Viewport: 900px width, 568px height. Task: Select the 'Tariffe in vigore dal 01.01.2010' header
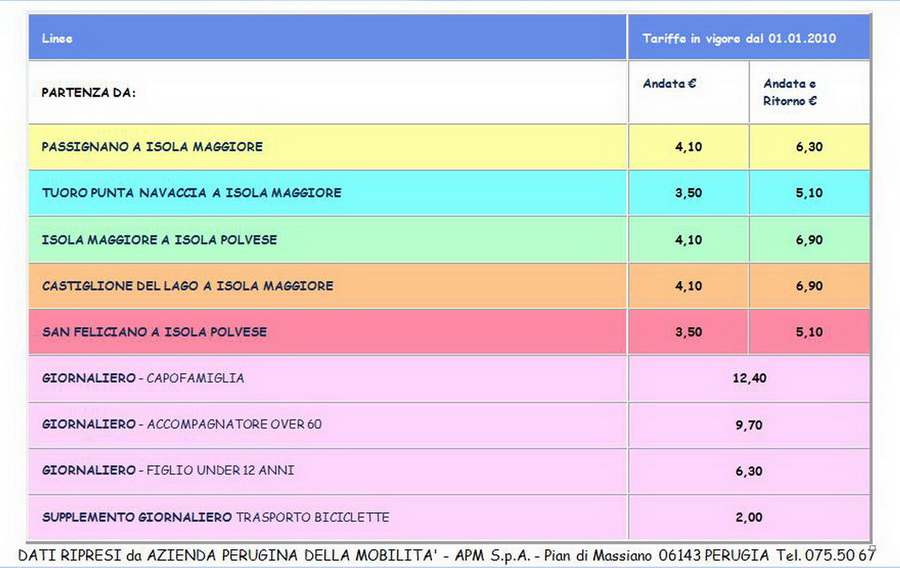coord(739,38)
